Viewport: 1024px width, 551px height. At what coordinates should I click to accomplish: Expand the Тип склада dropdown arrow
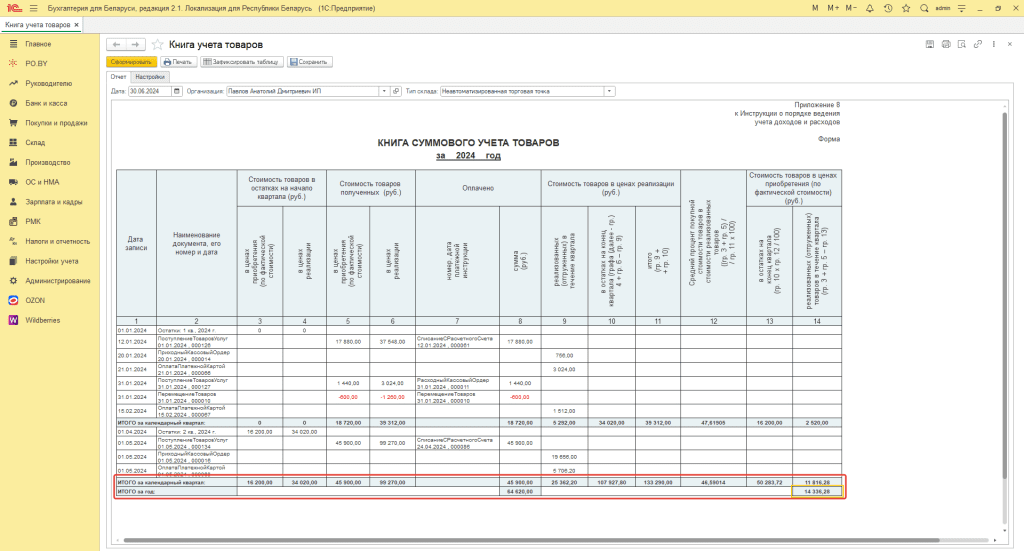[x=609, y=91]
